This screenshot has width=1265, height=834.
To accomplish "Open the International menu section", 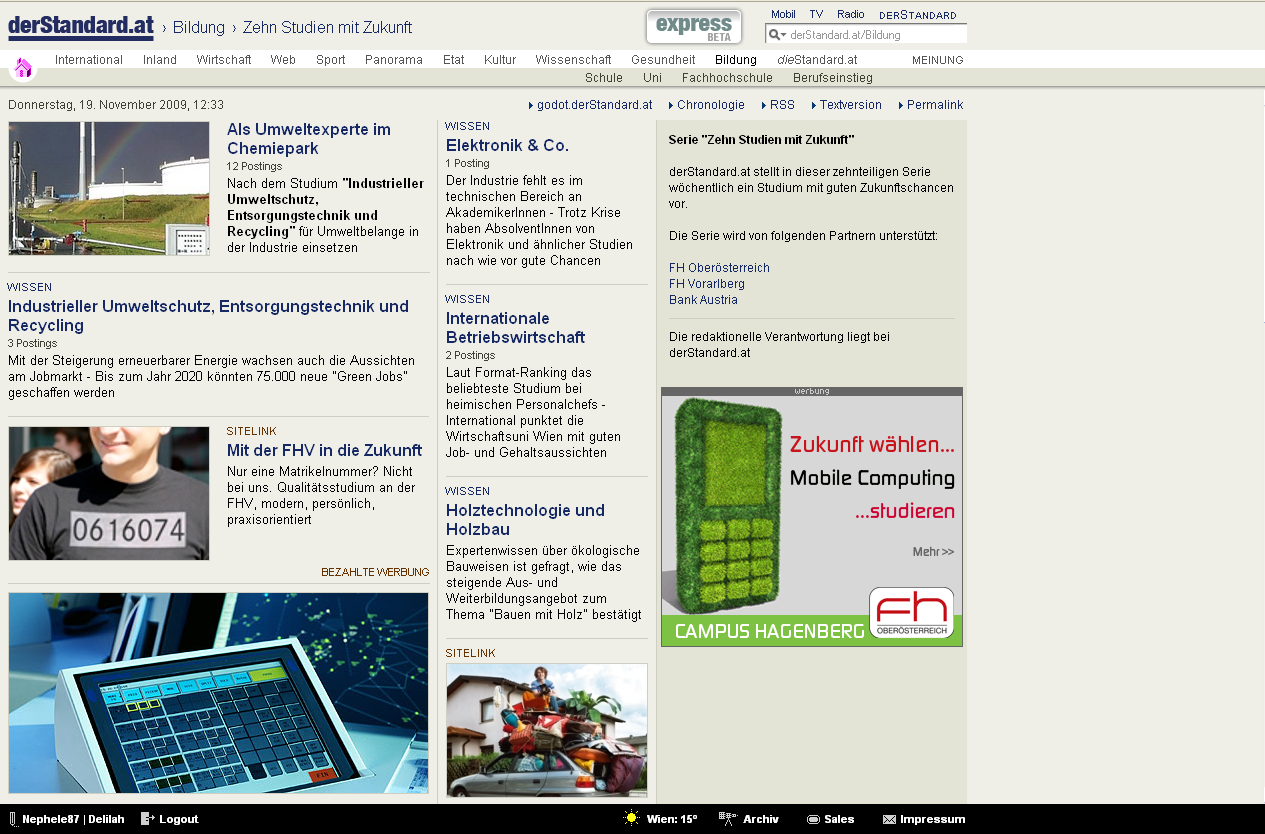I will 89,60.
